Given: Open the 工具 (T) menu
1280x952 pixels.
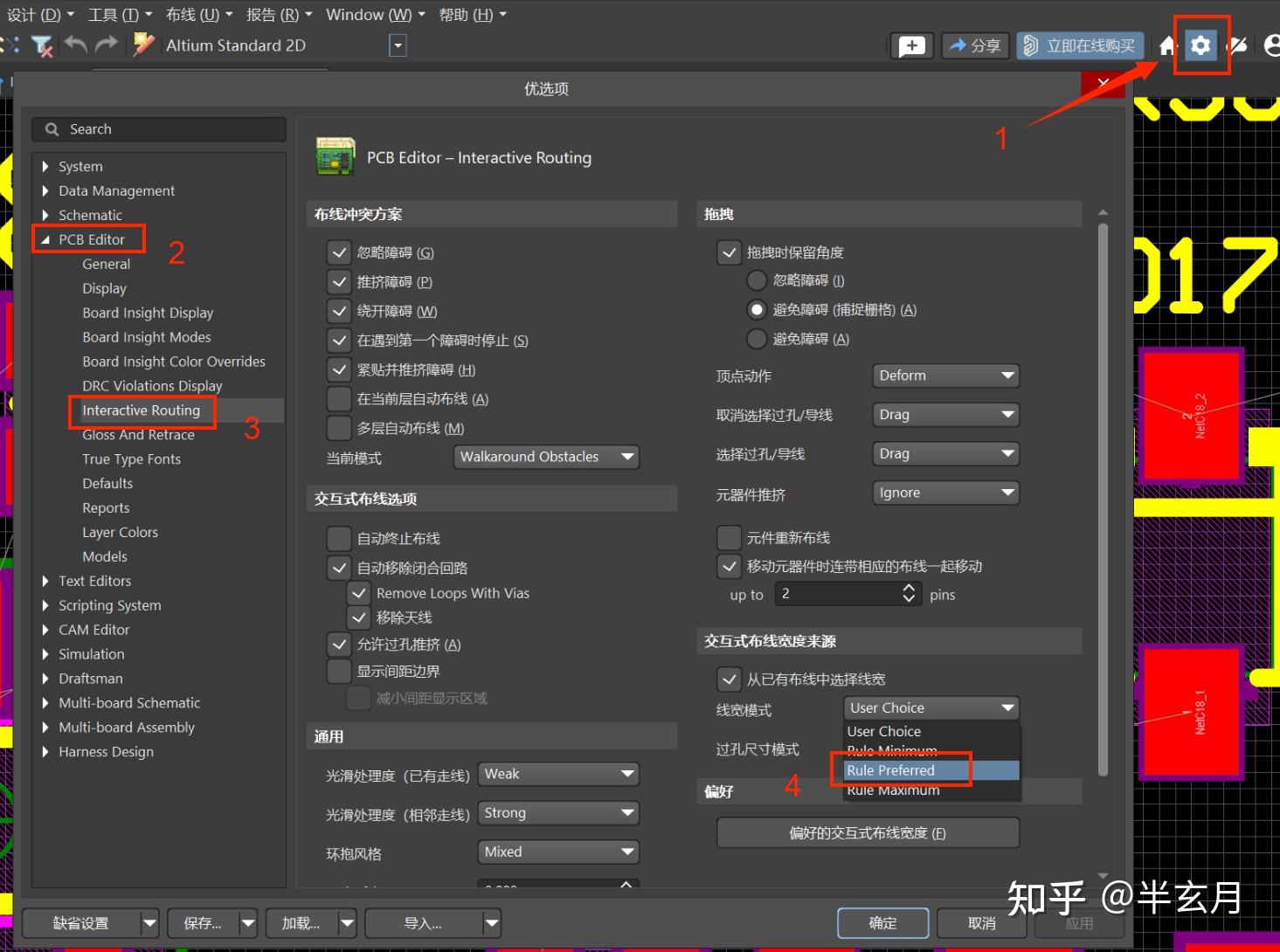Looking at the screenshot, I should click(x=120, y=15).
